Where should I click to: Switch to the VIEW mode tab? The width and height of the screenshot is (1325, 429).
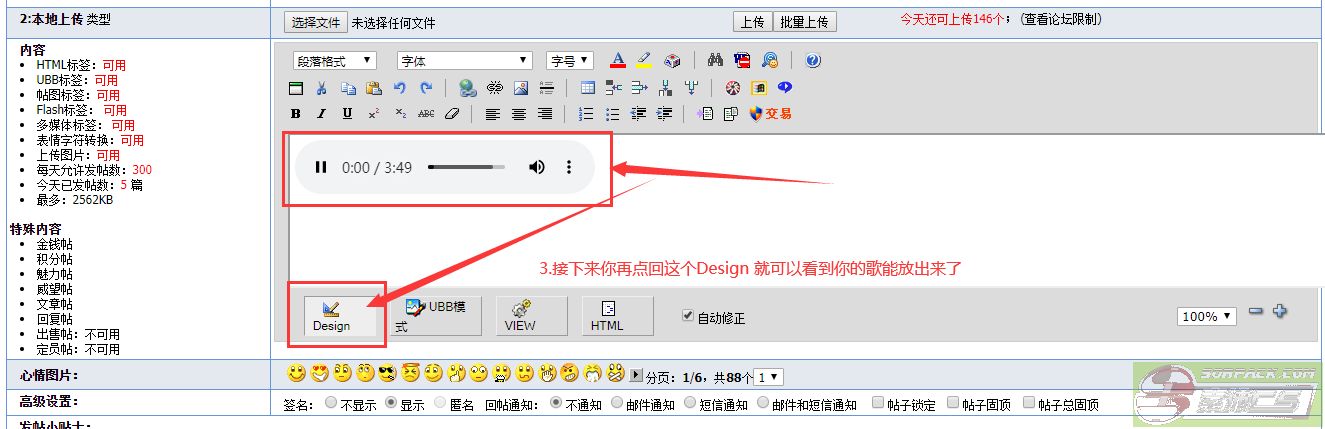tap(519, 316)
